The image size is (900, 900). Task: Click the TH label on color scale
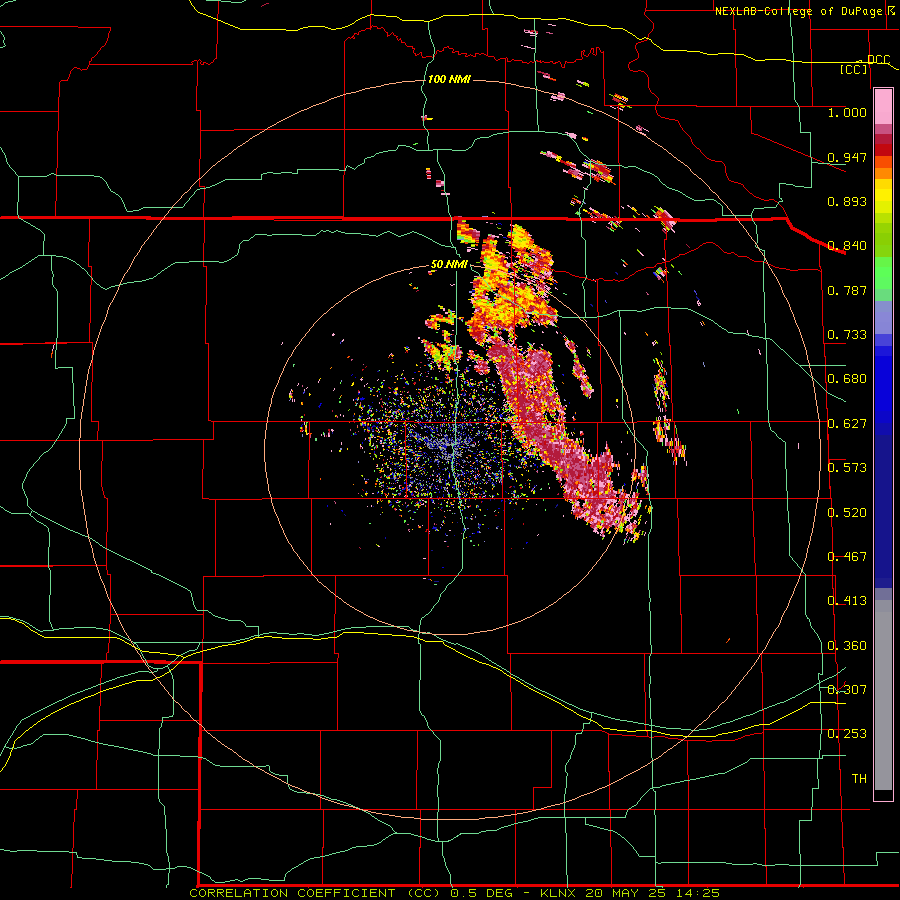(x=859, y=778)
